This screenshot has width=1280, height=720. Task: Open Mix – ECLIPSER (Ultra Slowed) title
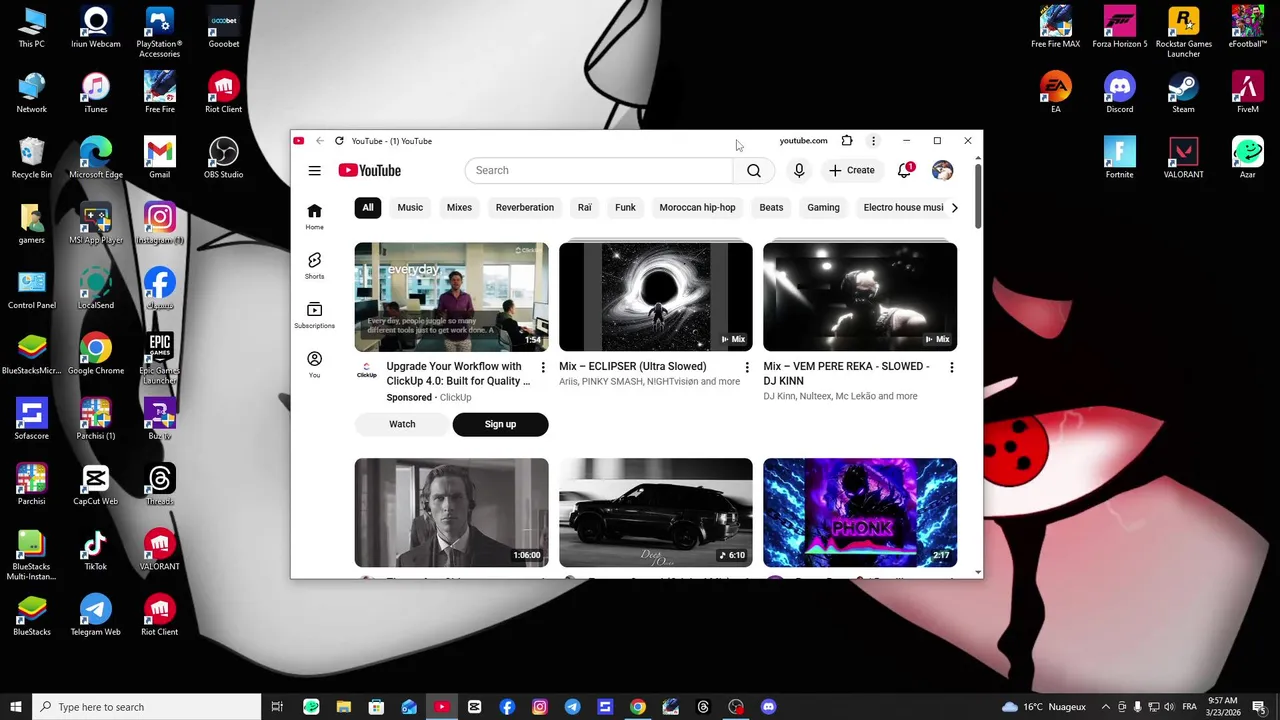pos(633,367)
